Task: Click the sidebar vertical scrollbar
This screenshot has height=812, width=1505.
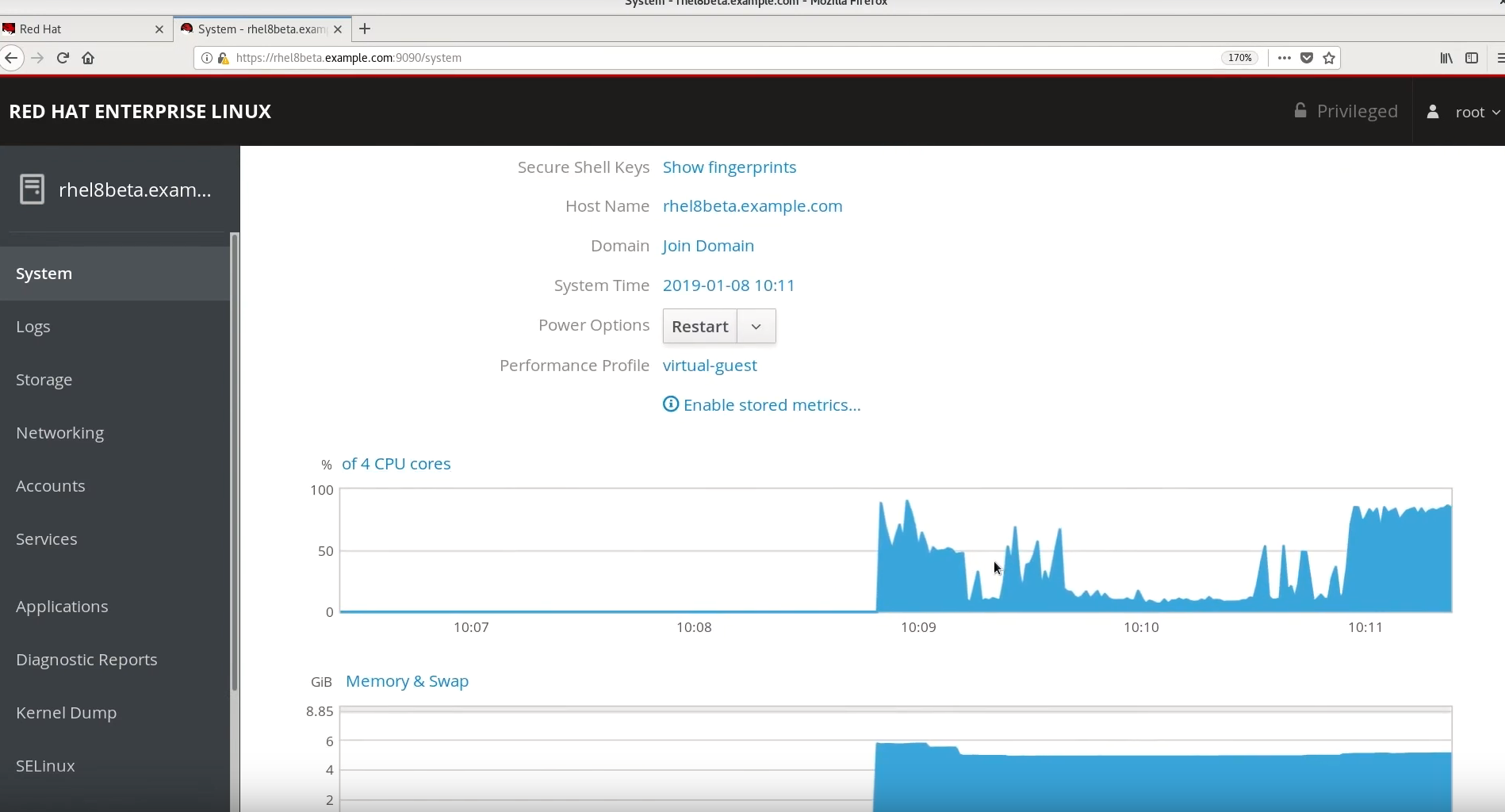Action: click(x=234, y=462)
